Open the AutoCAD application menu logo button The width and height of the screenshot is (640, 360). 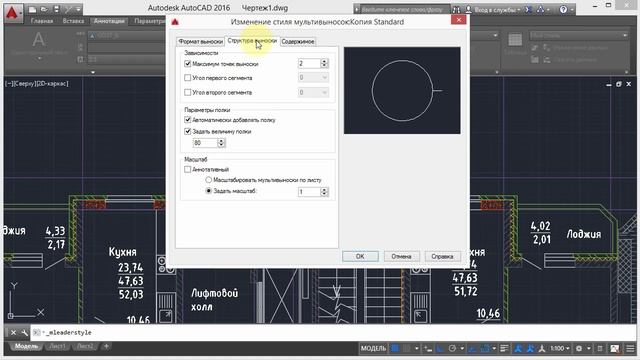[x=13, y=13]
